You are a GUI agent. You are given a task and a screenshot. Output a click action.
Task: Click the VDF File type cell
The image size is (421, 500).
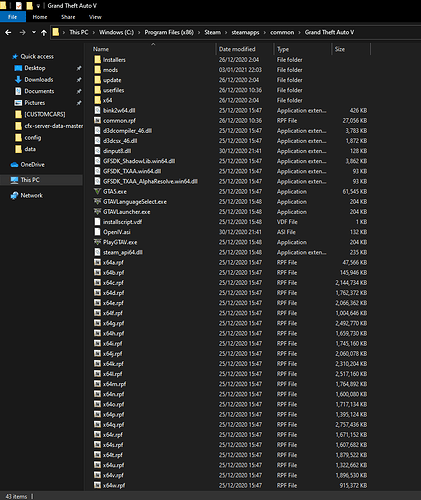point(287,222)
